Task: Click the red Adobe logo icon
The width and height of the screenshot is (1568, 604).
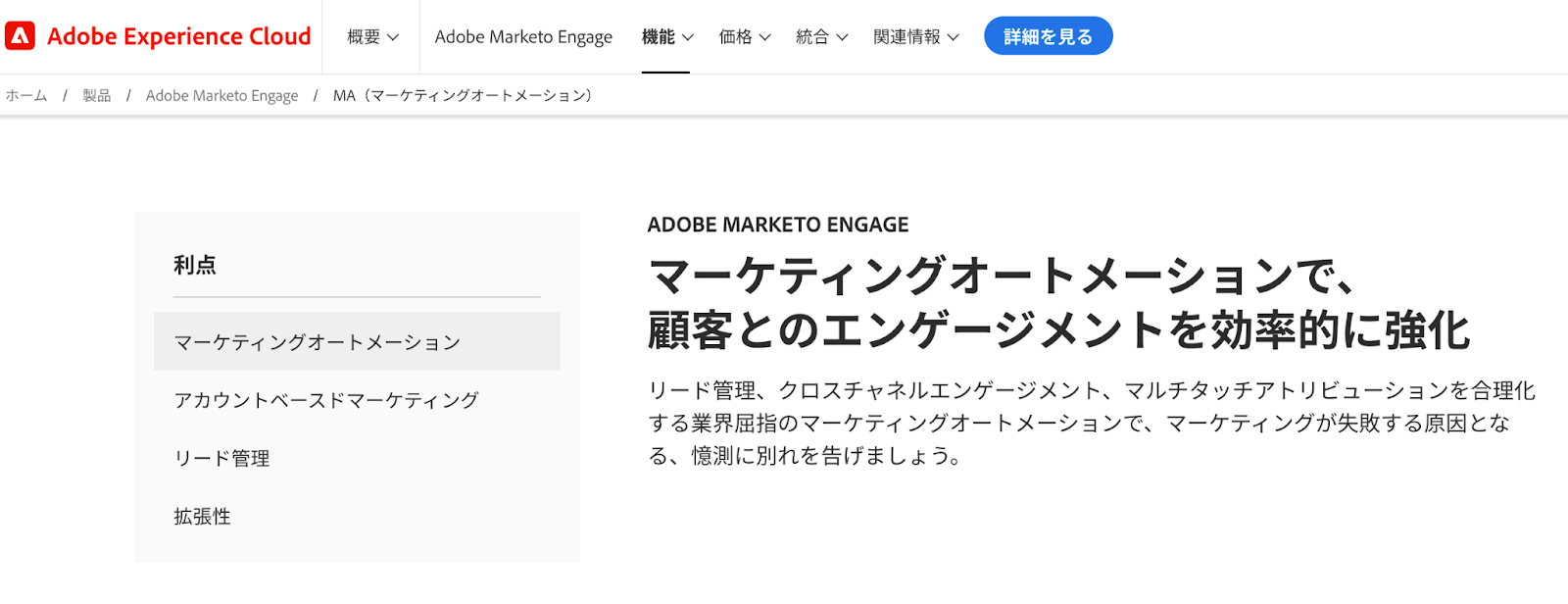Action: [x=20, y=36]
